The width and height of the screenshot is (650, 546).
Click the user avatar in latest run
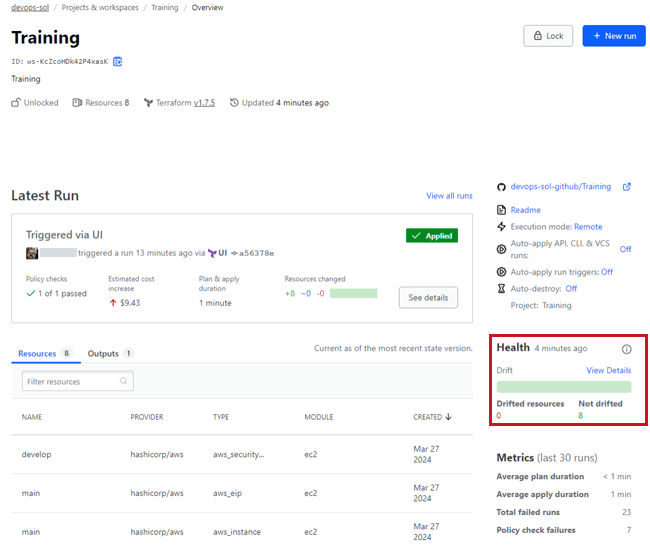click(32, 253)
